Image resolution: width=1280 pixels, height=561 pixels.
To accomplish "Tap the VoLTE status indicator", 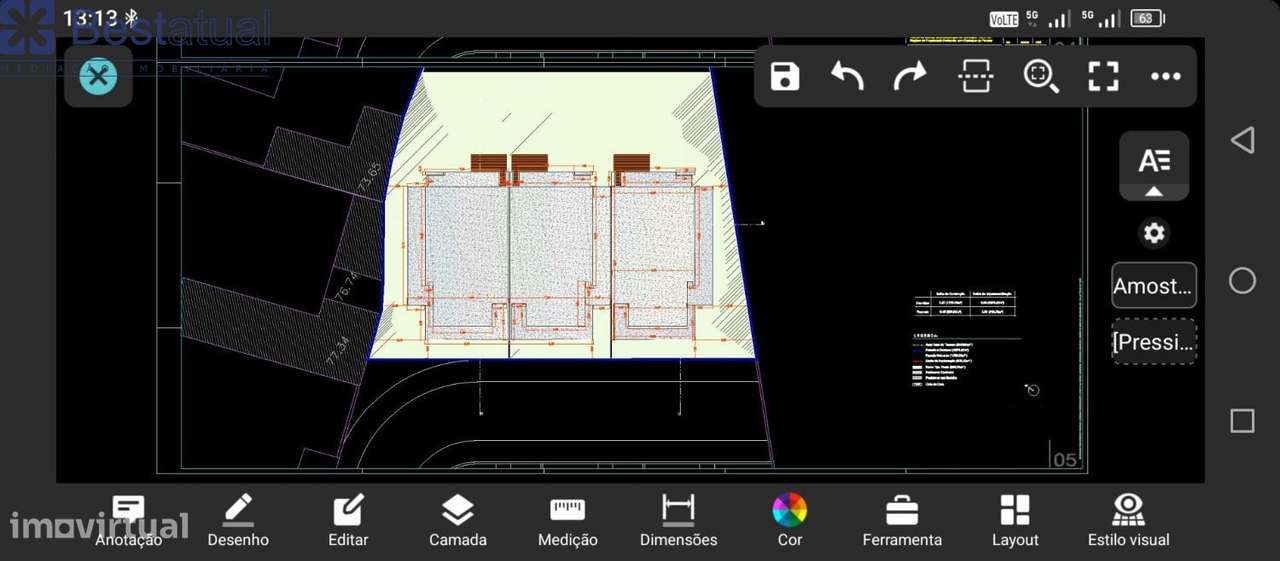I will (x=1003, y=19).
